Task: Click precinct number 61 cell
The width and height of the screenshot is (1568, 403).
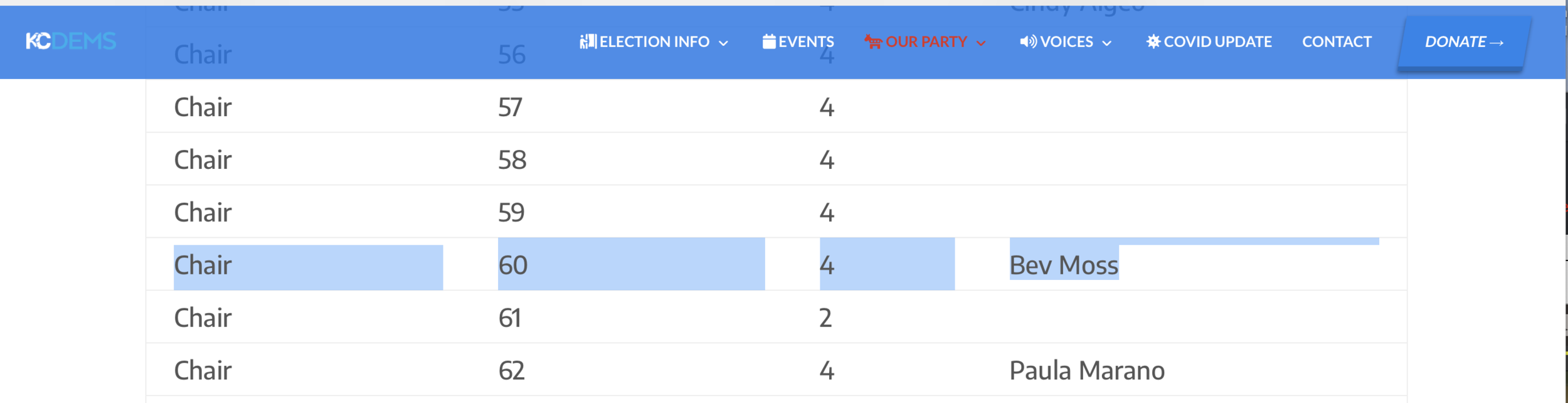Action: [x=510, y=318]
